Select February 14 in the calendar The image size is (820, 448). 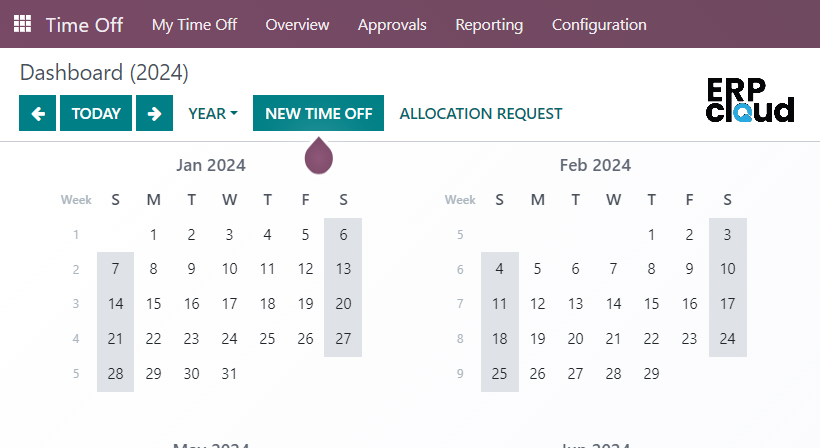[613, 304]
